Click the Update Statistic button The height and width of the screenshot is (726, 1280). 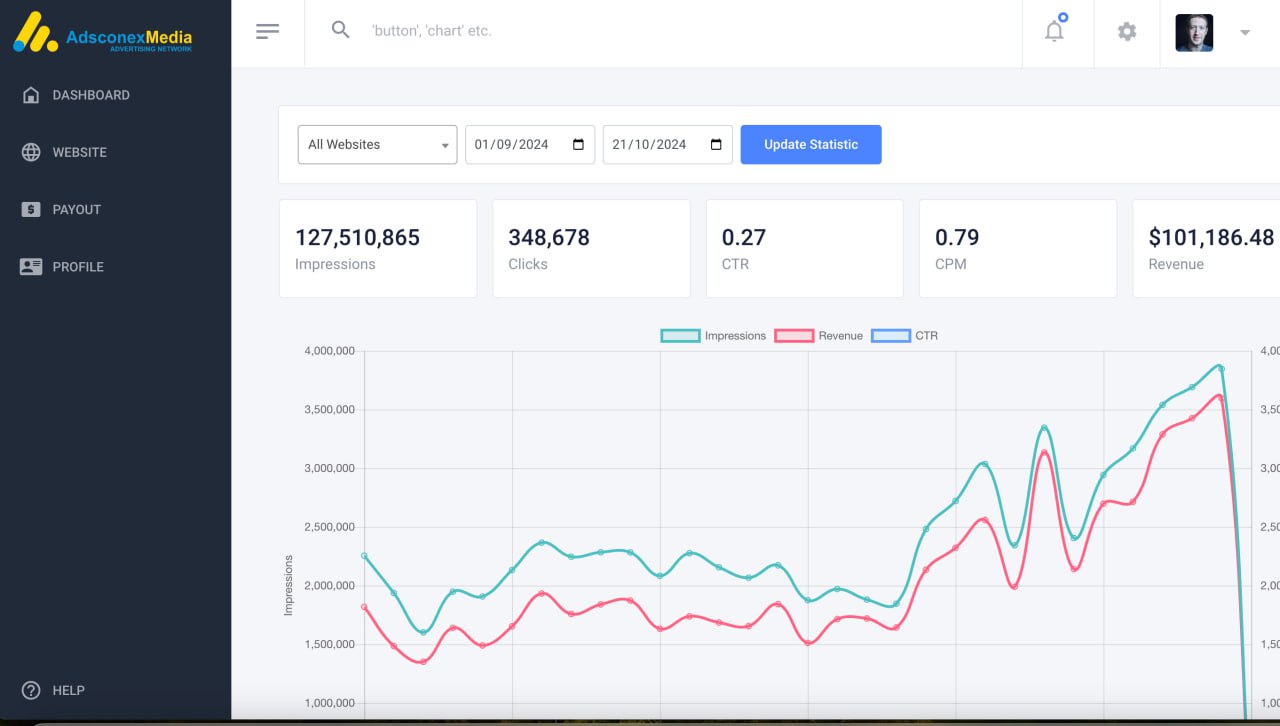(811, 144)
